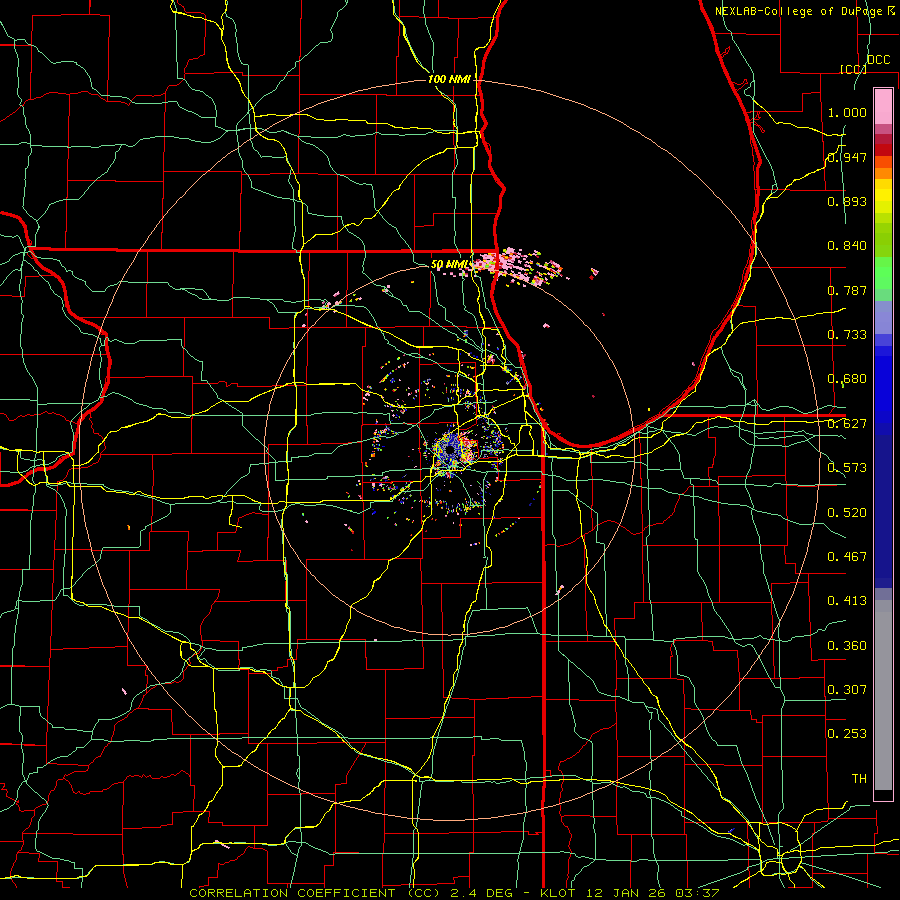Click the 100 NMI range ring label
The width and height of the screenshot is (900, 900).
pos(449,79)
